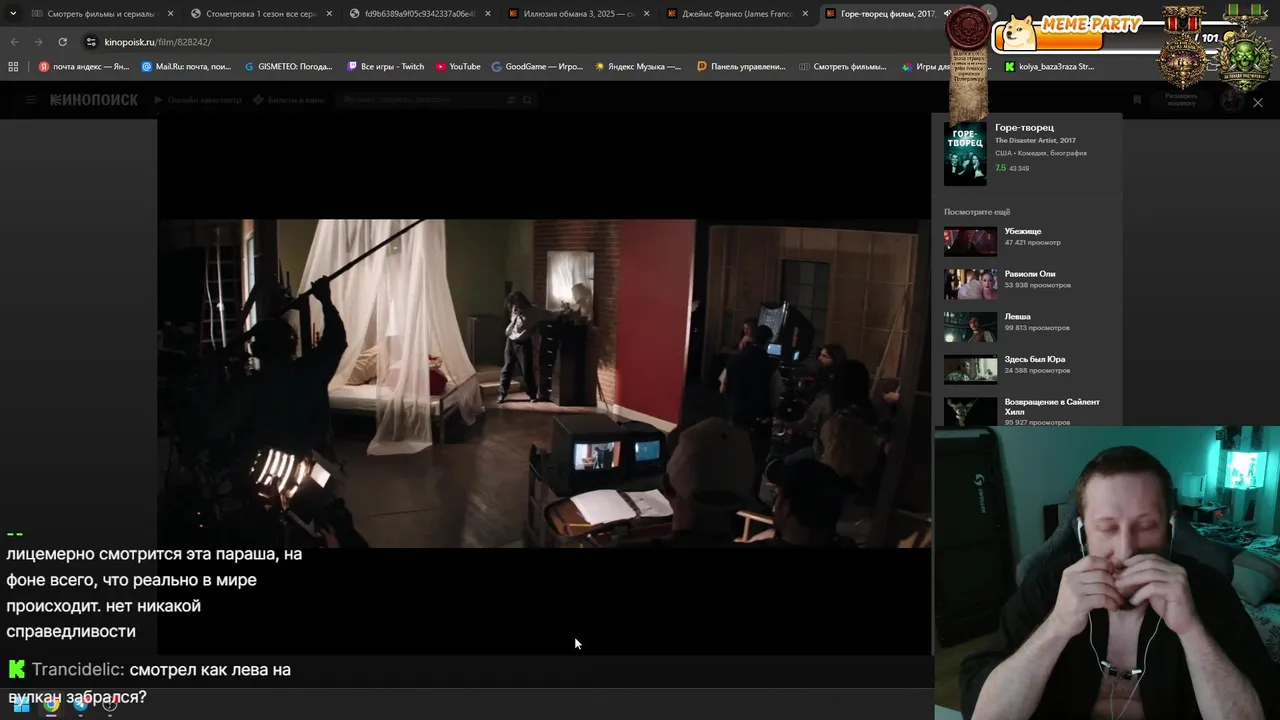Open the Равиоли Оли video title
1280x720 pixels.
click(x=1030, y=274)
